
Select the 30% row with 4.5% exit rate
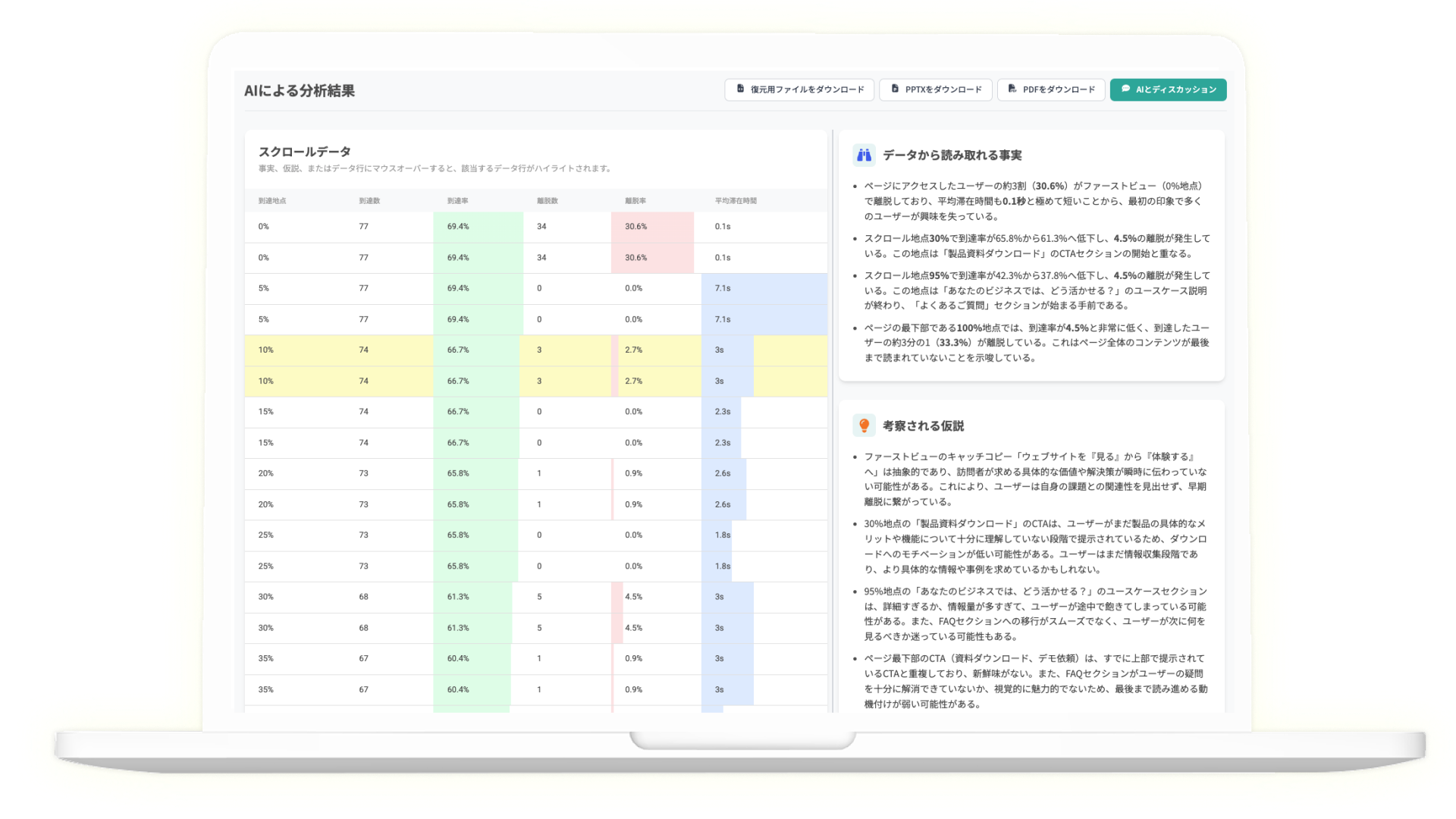[455, 597]
